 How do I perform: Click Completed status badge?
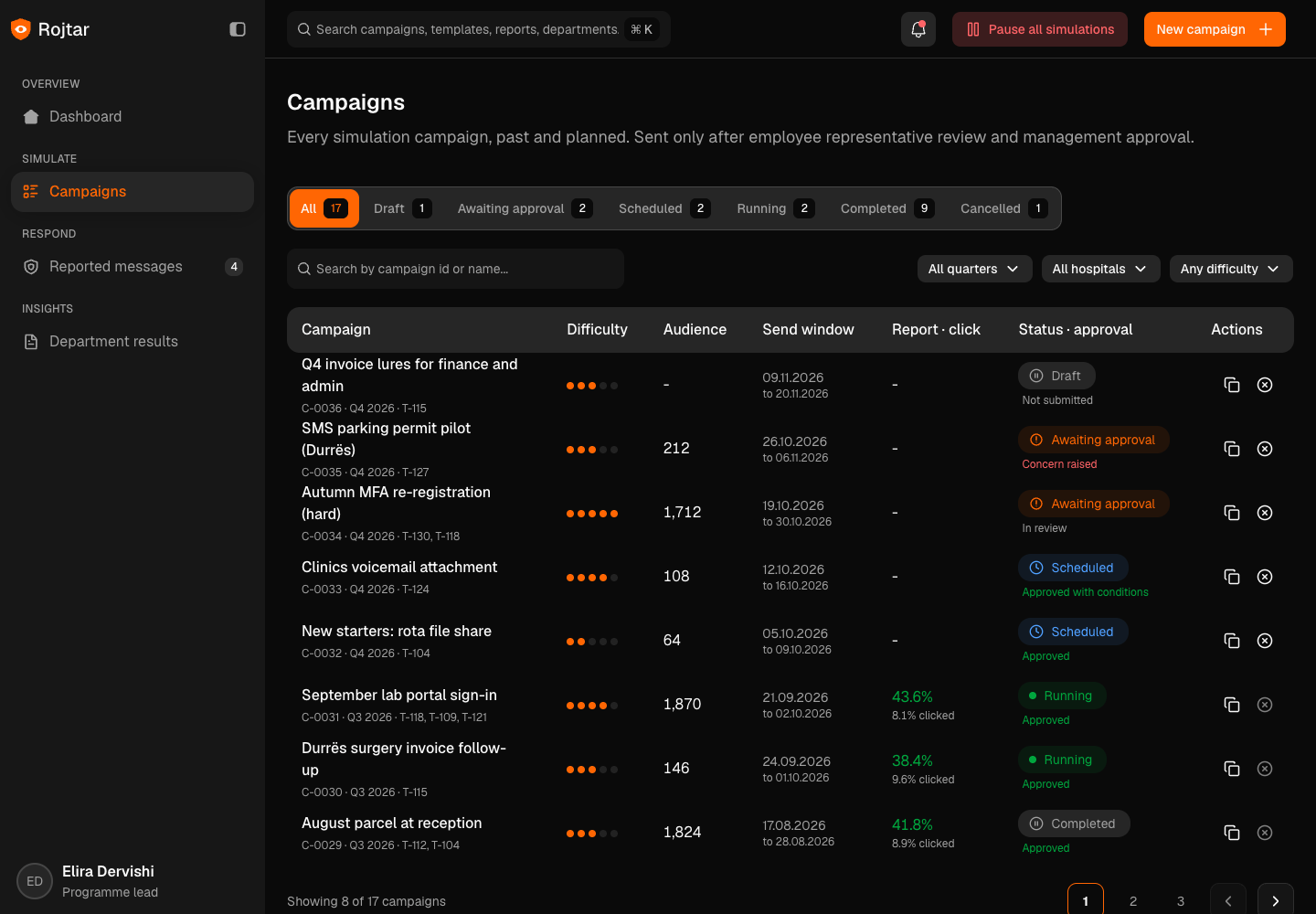pos(1074,824)
